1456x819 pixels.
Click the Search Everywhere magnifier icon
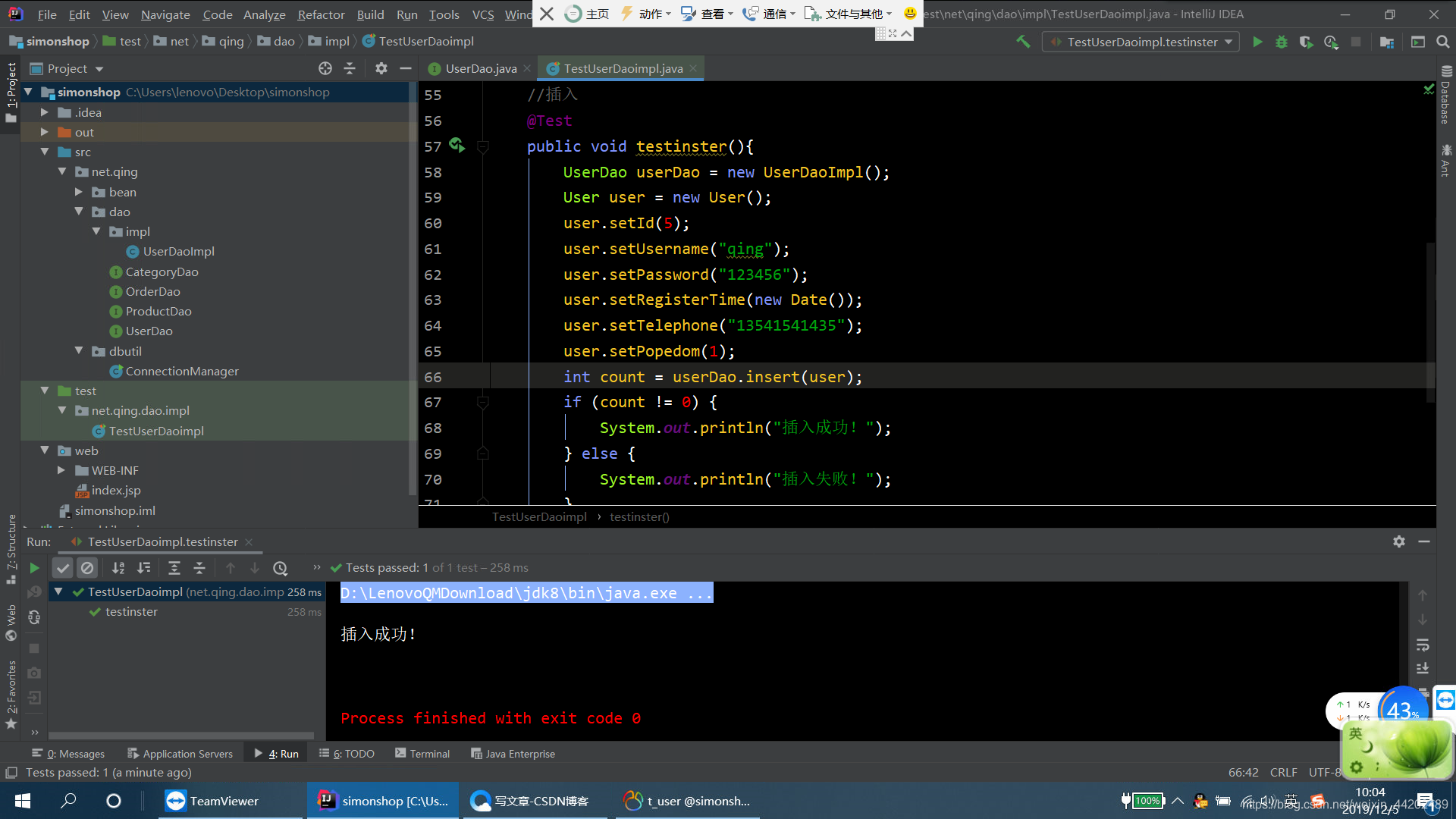tap(1442, 42)
